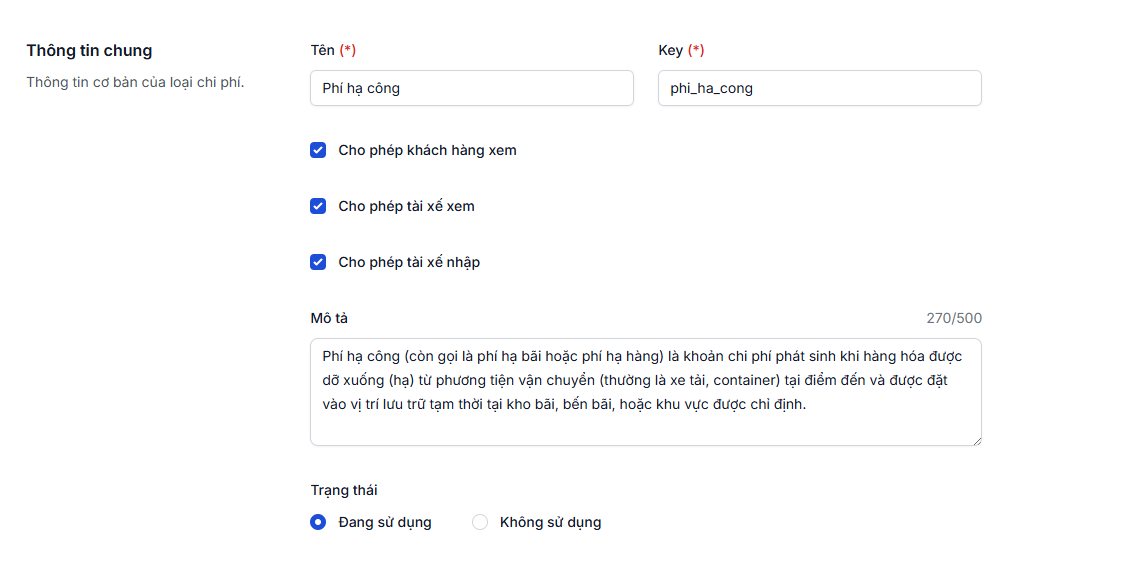This screenshot has width=1138, height=578.
Task: Click the "270/500" character counter
Action: coord(955,317)
